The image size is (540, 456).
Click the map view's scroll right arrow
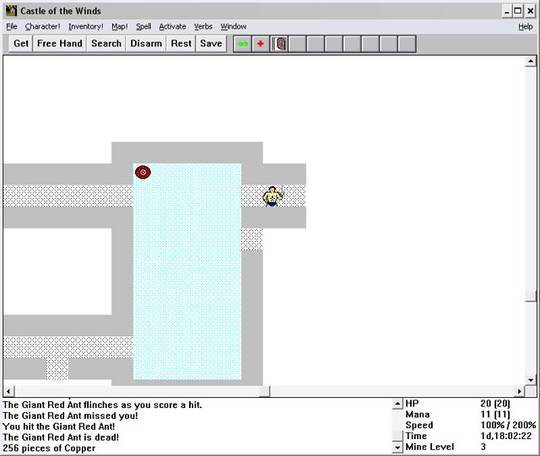pos(519,391)
